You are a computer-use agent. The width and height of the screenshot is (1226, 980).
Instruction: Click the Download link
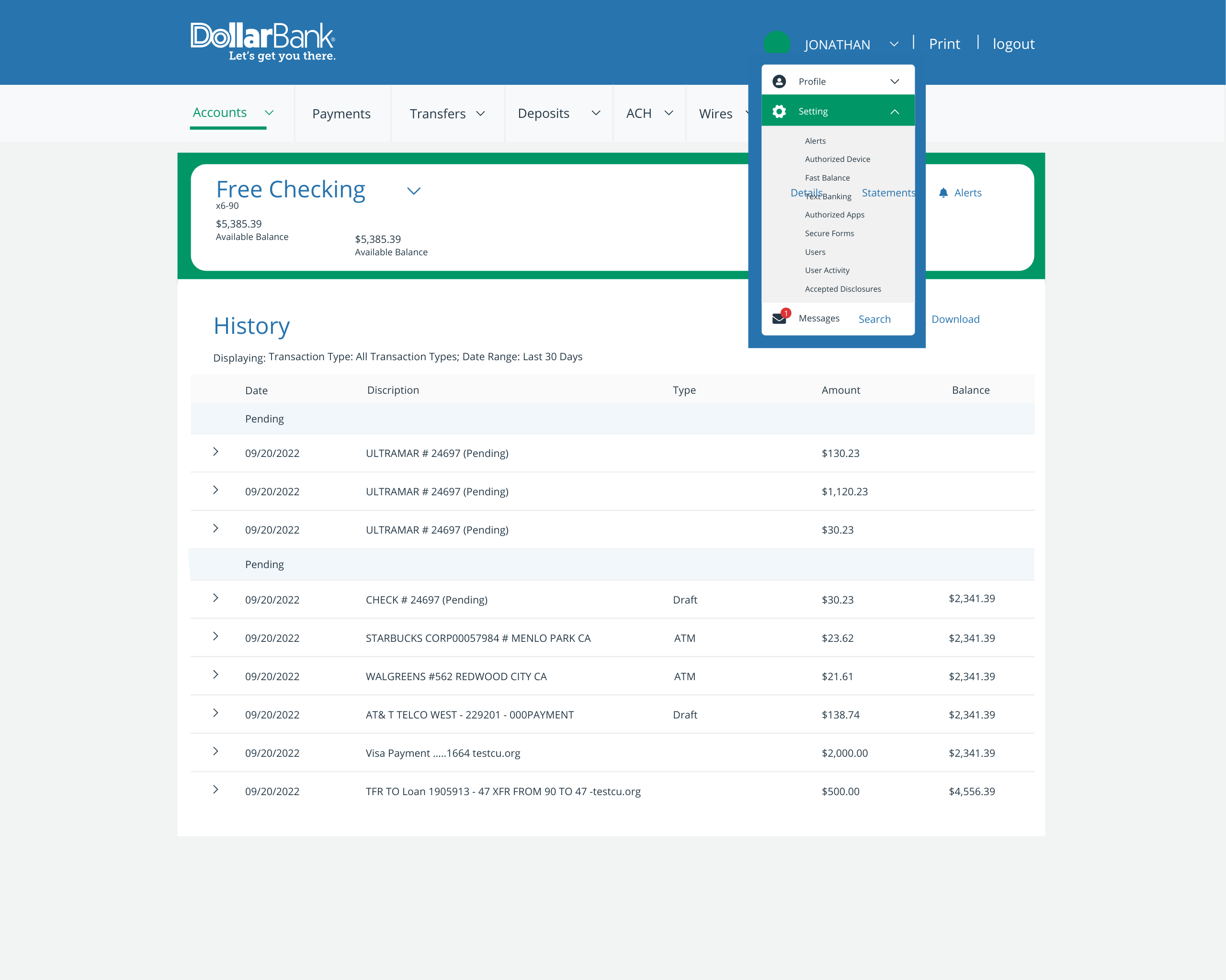[x=955, y=319]
